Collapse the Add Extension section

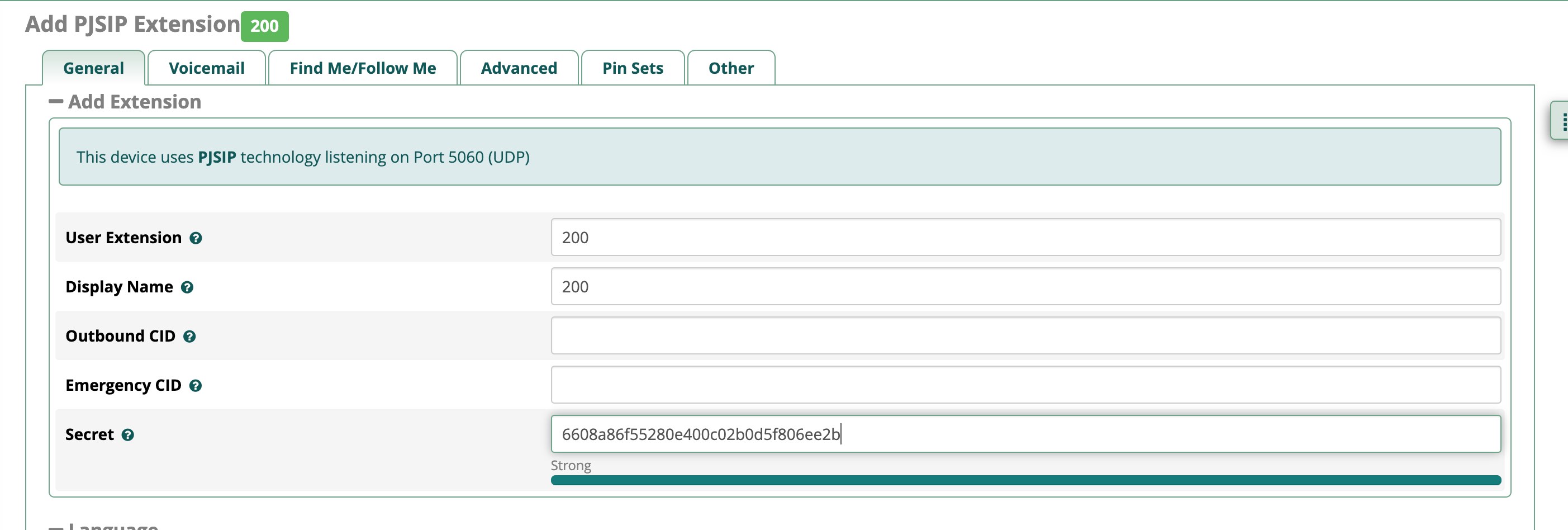(56, 102)
